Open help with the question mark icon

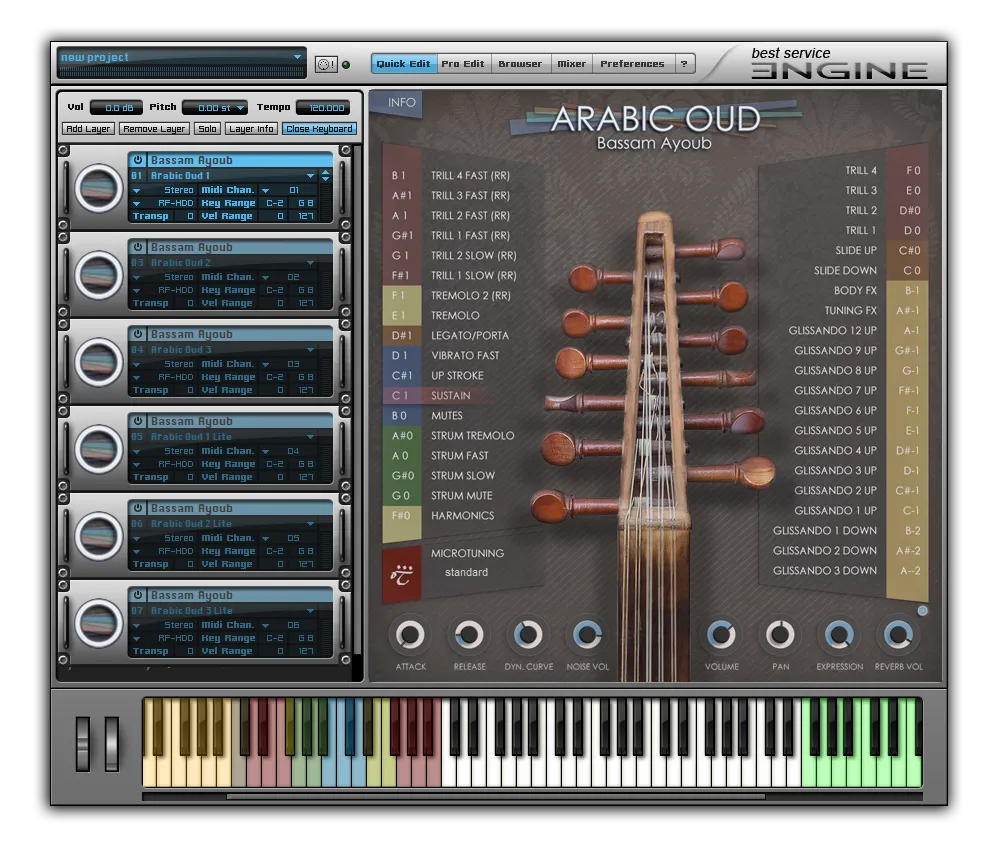pyautogui.click(x=684, y=64)
